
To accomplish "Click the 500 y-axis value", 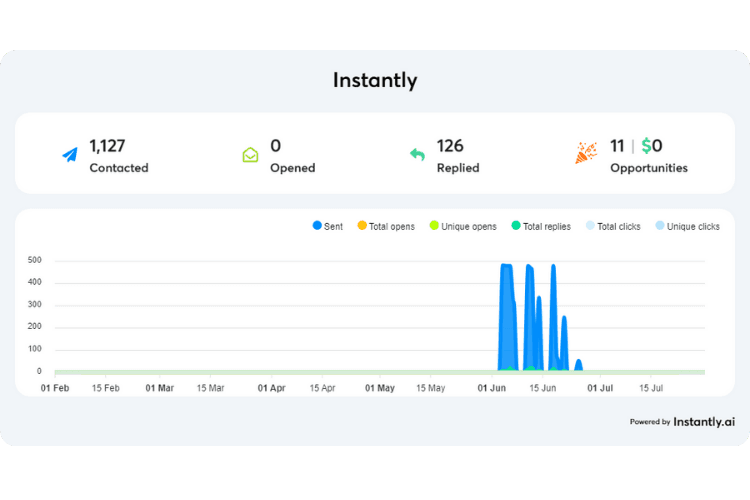I will coord(34,260).
